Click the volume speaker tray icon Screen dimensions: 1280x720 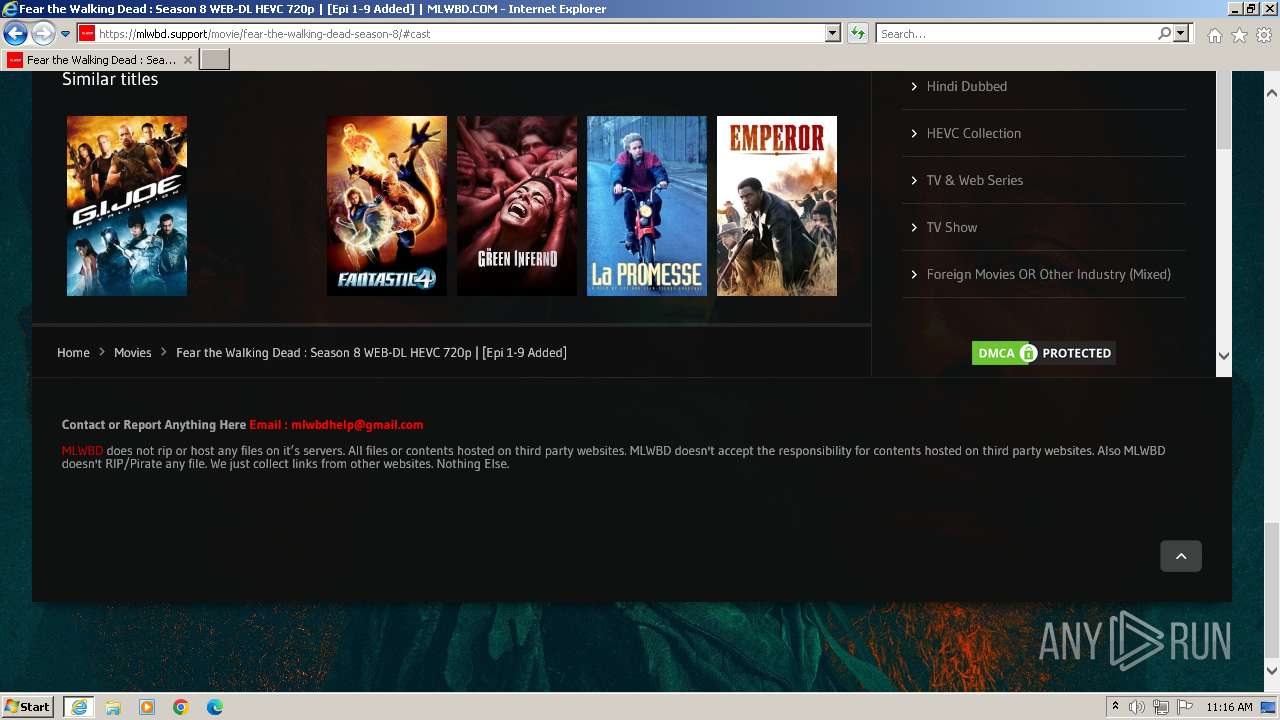click(1137, 707)
